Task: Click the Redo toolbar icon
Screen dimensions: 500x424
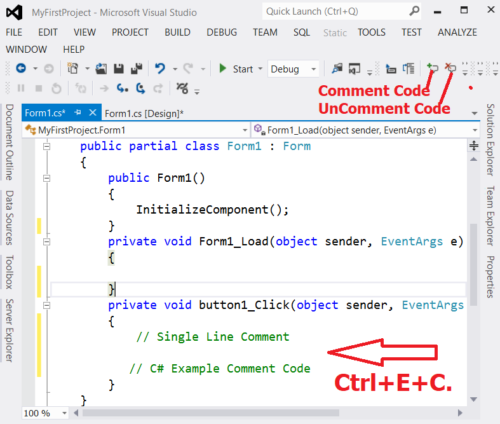Action: pyautogui.click(x=188, y=69)
